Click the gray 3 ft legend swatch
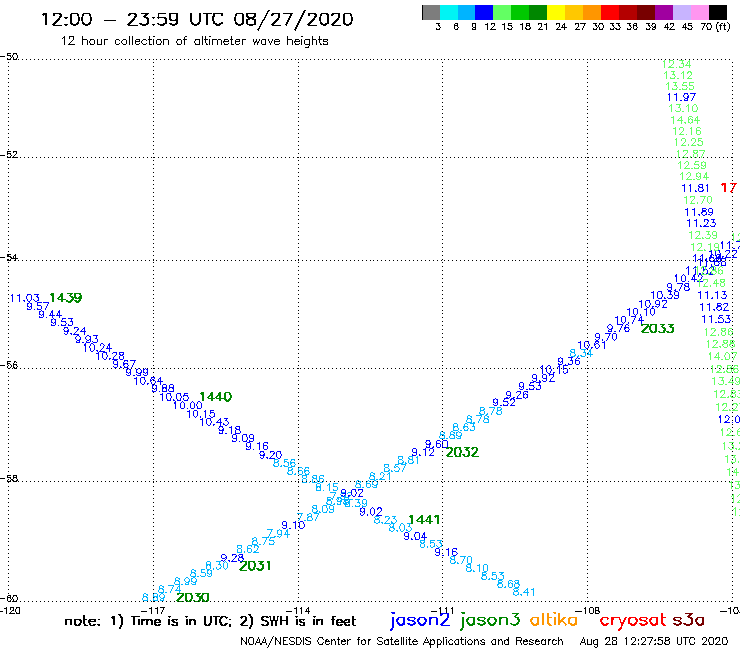This screenshot has height=650, width=740. click(x=431, y=12)
